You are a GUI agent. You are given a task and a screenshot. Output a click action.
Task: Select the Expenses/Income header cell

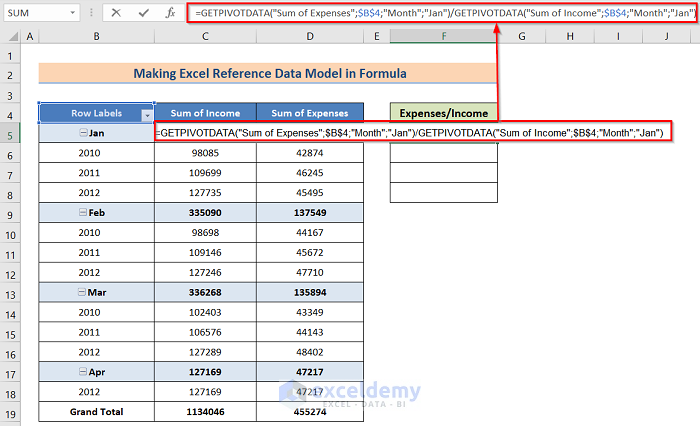click(443, 113)
